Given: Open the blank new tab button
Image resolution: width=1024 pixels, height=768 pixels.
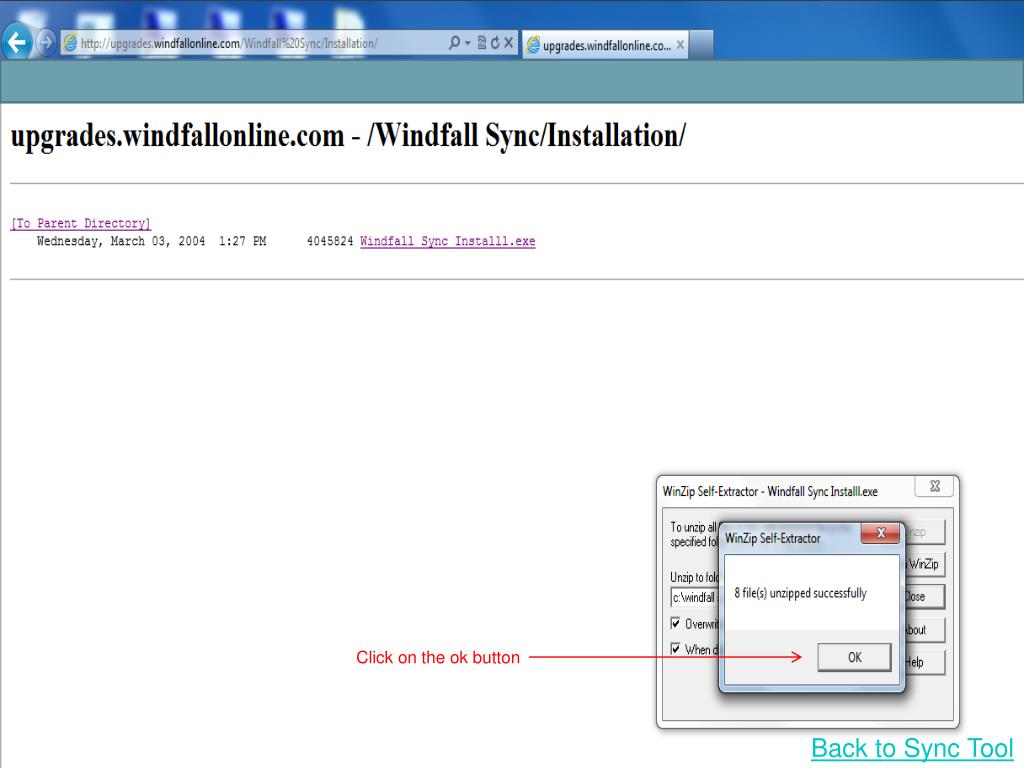Looking at the screenshot, I should point(701,44).
